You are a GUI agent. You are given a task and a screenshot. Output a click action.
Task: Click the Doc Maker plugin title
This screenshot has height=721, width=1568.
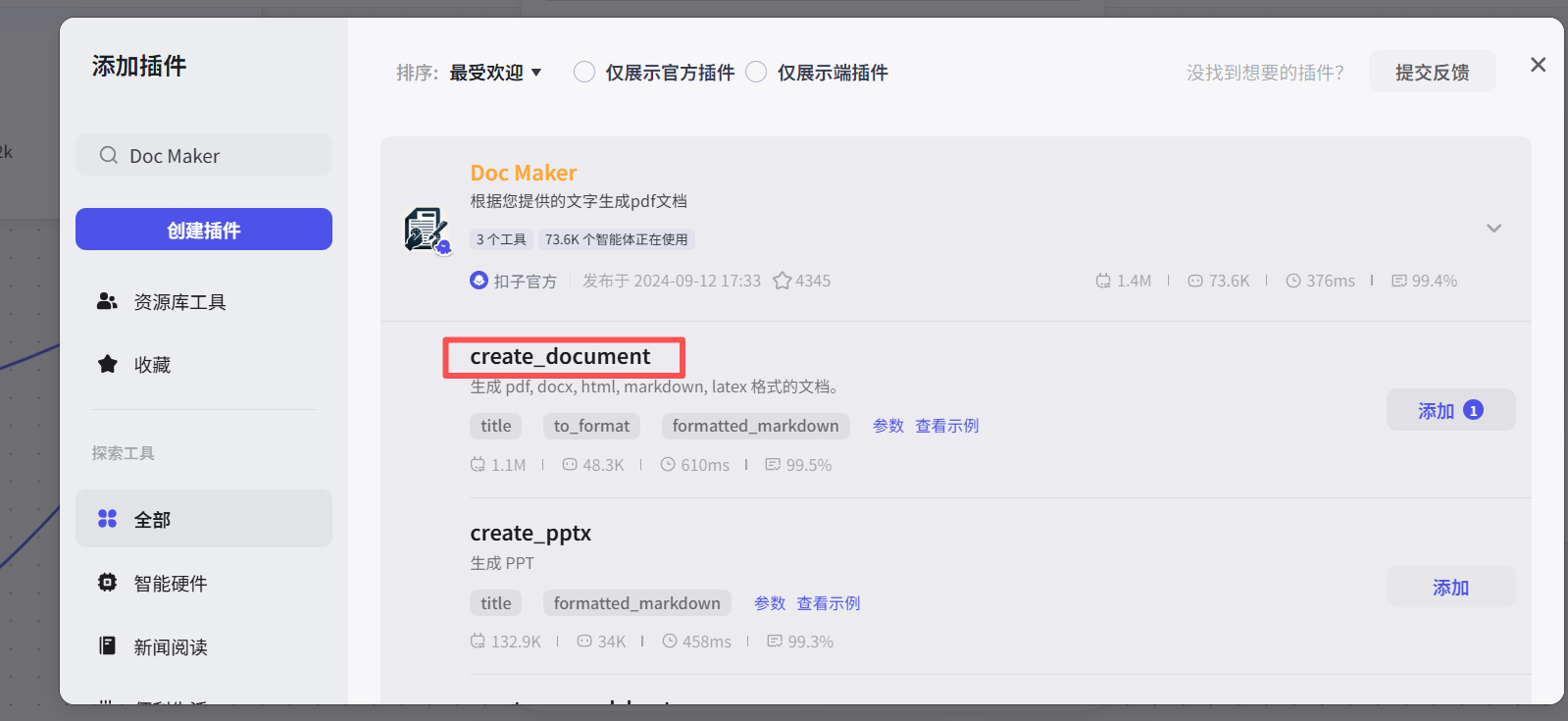[524, 173]
